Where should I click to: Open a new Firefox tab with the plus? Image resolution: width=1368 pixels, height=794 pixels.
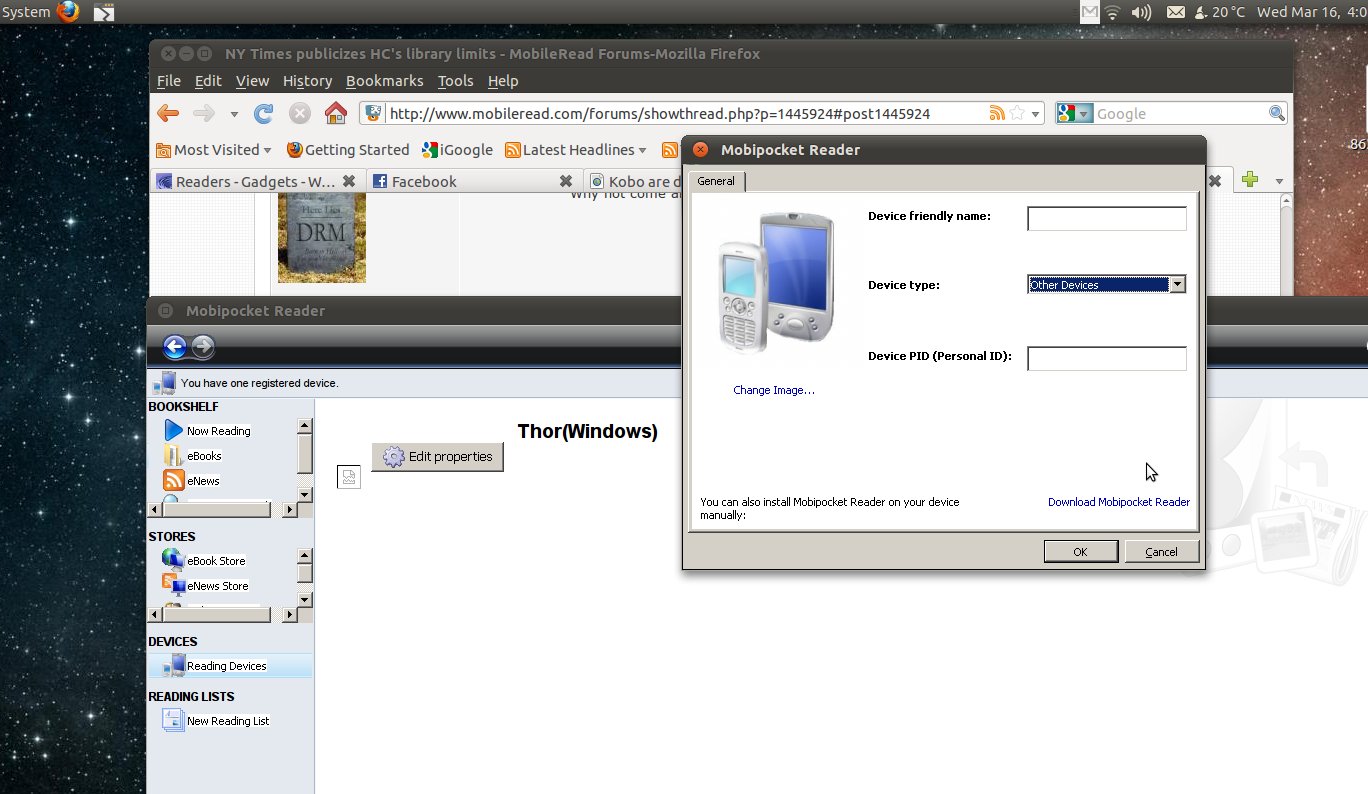1249,180
